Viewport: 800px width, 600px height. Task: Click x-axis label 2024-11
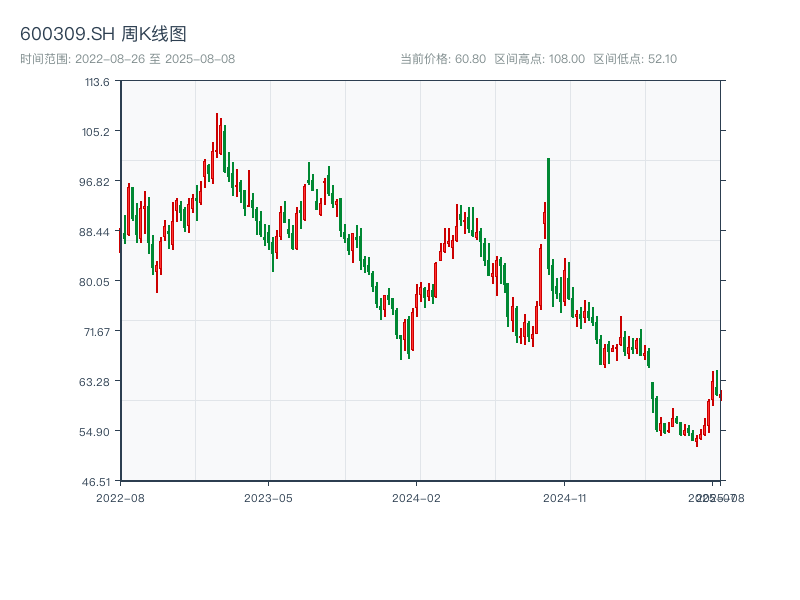(564, 498)
